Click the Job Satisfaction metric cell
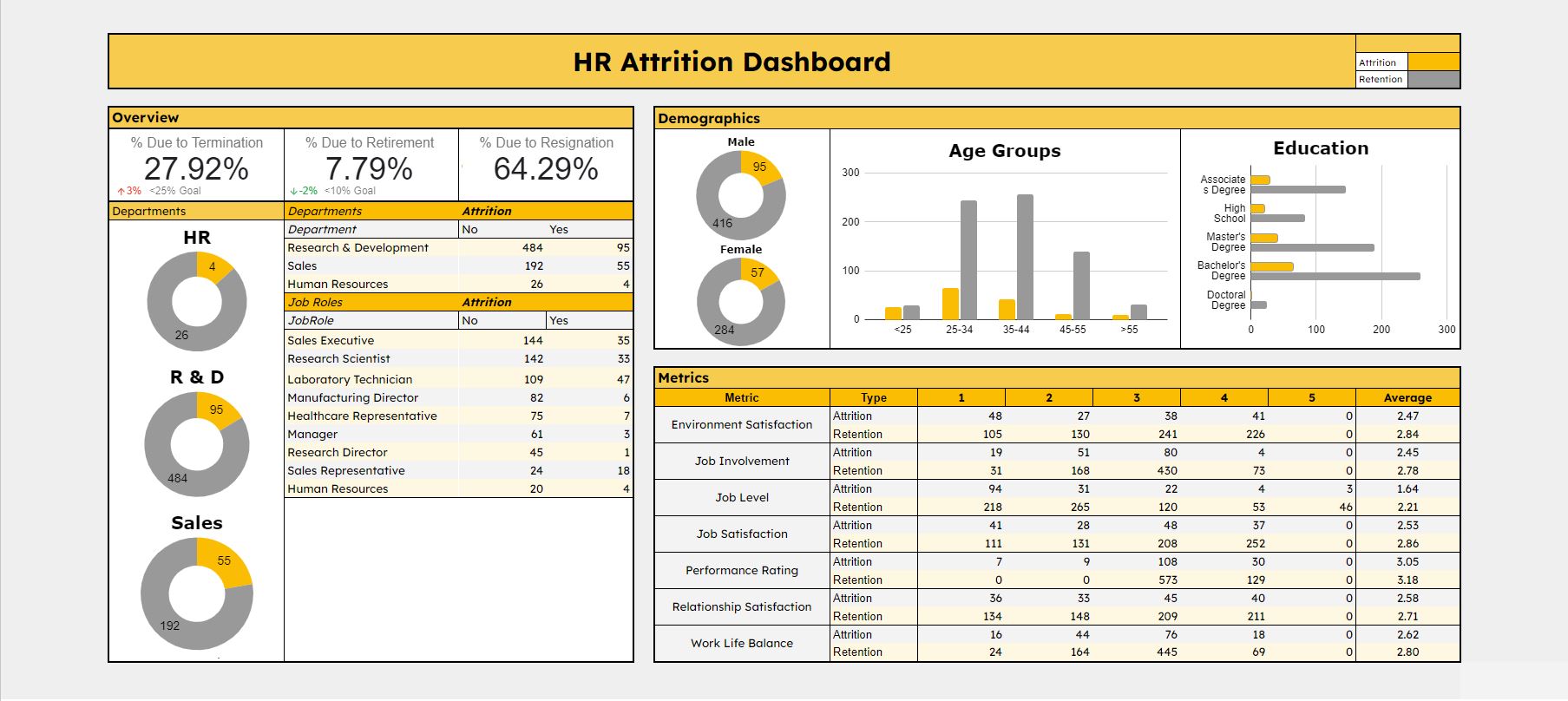 point(742,534)
